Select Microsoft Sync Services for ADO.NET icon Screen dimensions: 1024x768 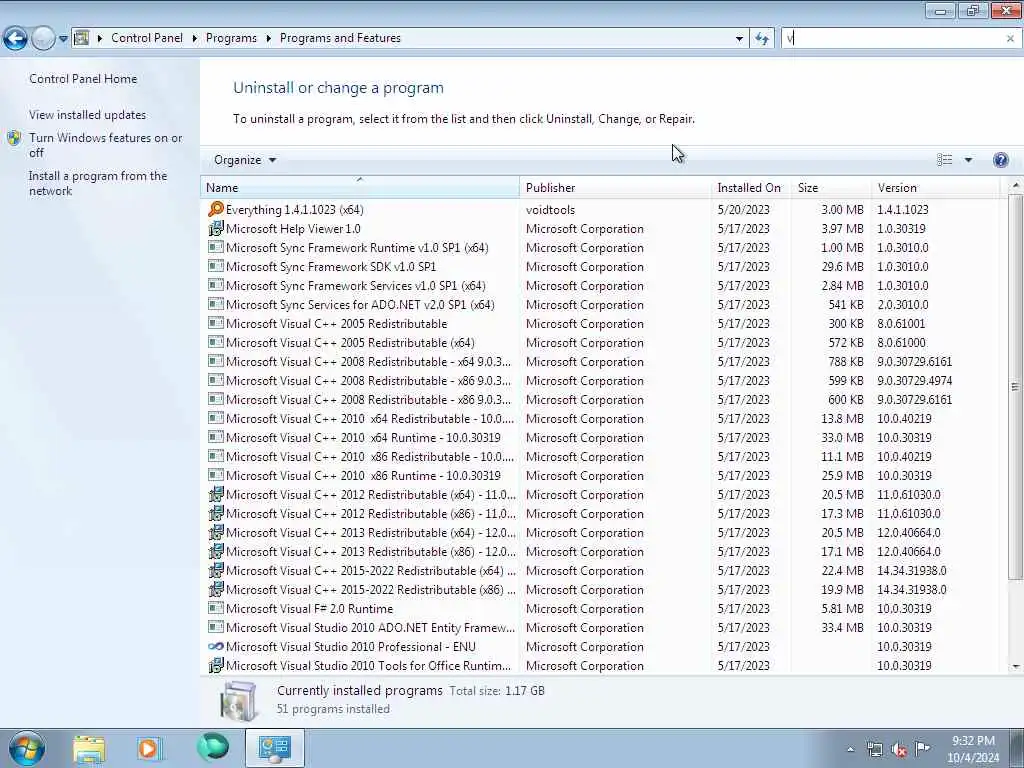tap(216, 304)
